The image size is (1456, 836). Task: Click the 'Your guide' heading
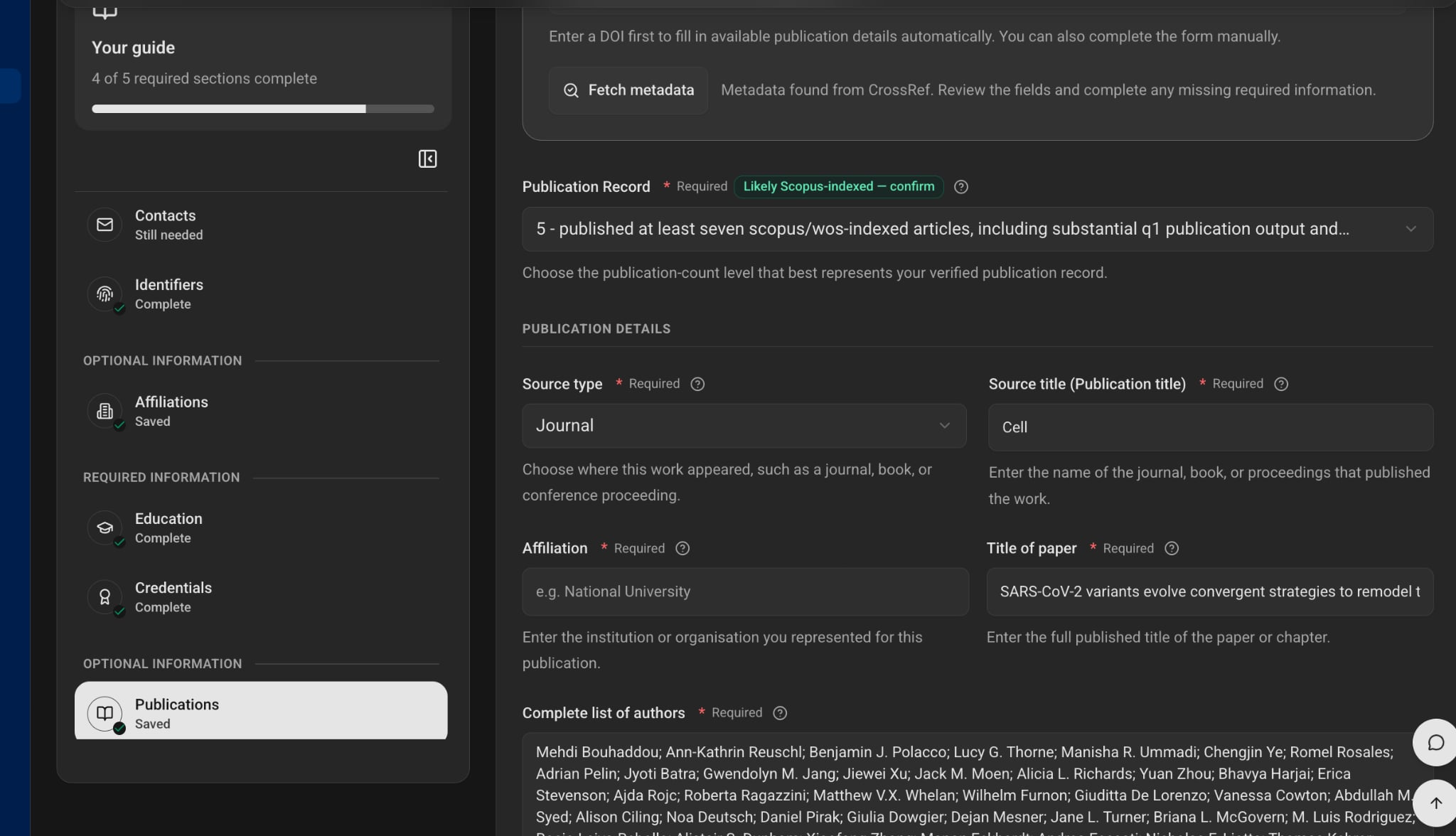pyautogui.click(x=133, y=48)
